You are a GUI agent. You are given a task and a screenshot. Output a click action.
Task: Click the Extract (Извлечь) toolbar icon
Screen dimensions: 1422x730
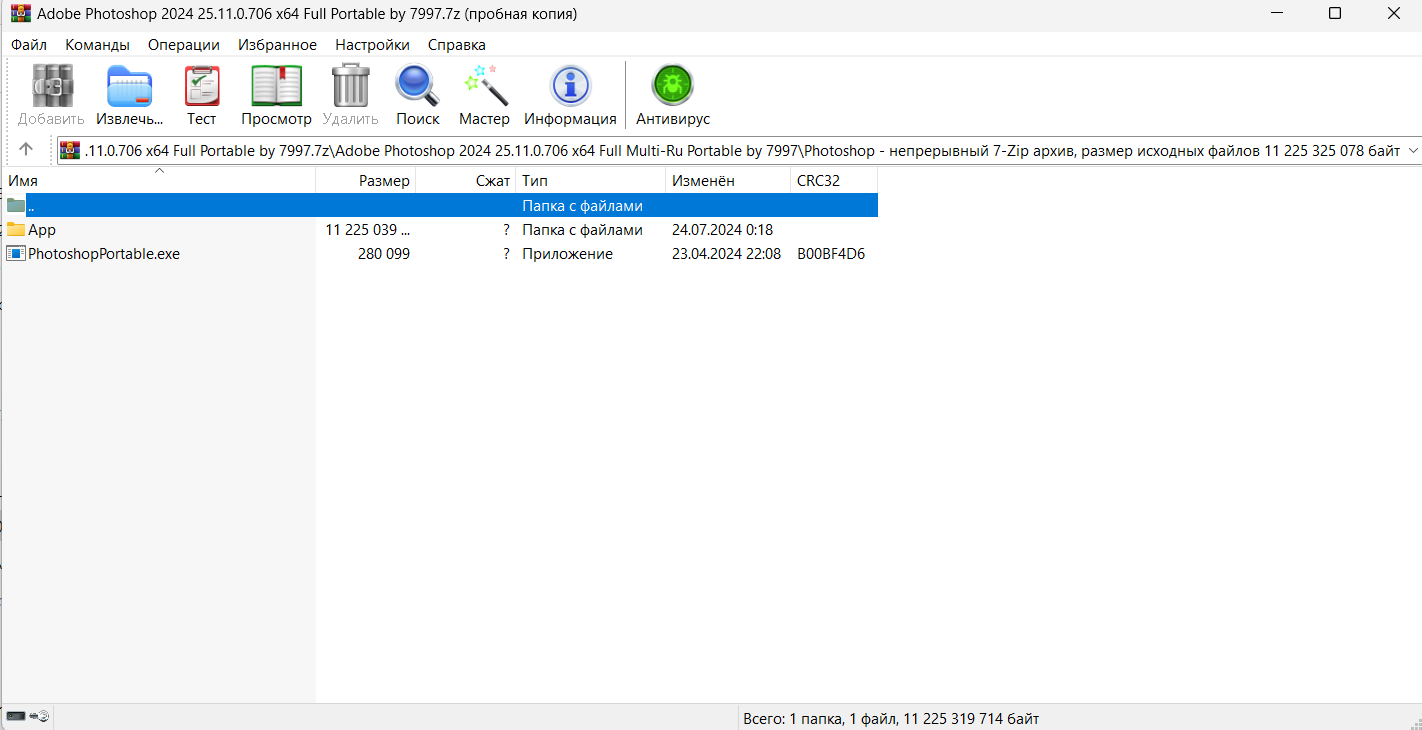130,86
